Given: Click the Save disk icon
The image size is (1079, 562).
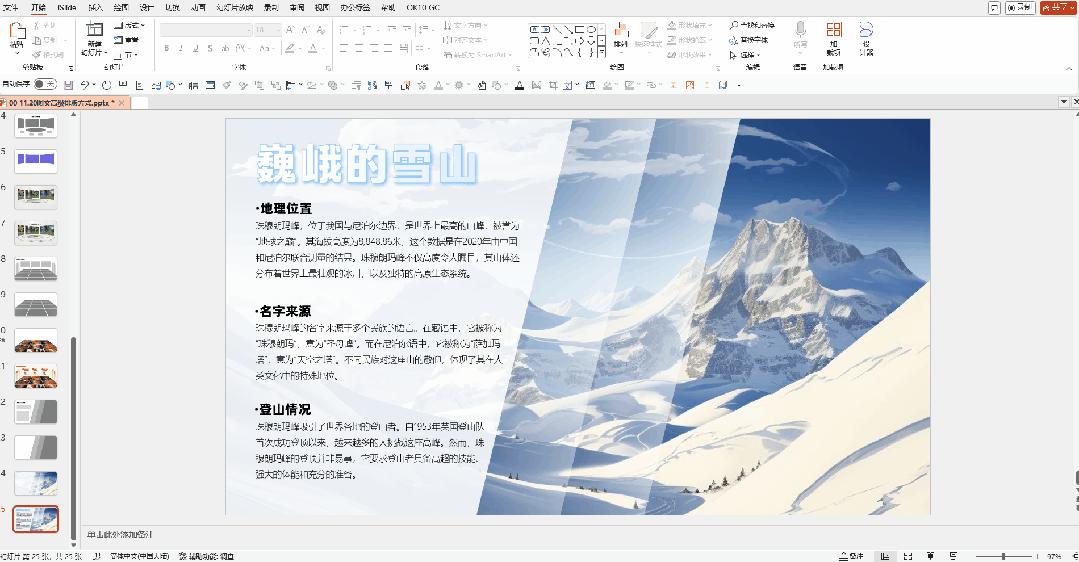Looking at the screenshot, I should click(68, 85).
